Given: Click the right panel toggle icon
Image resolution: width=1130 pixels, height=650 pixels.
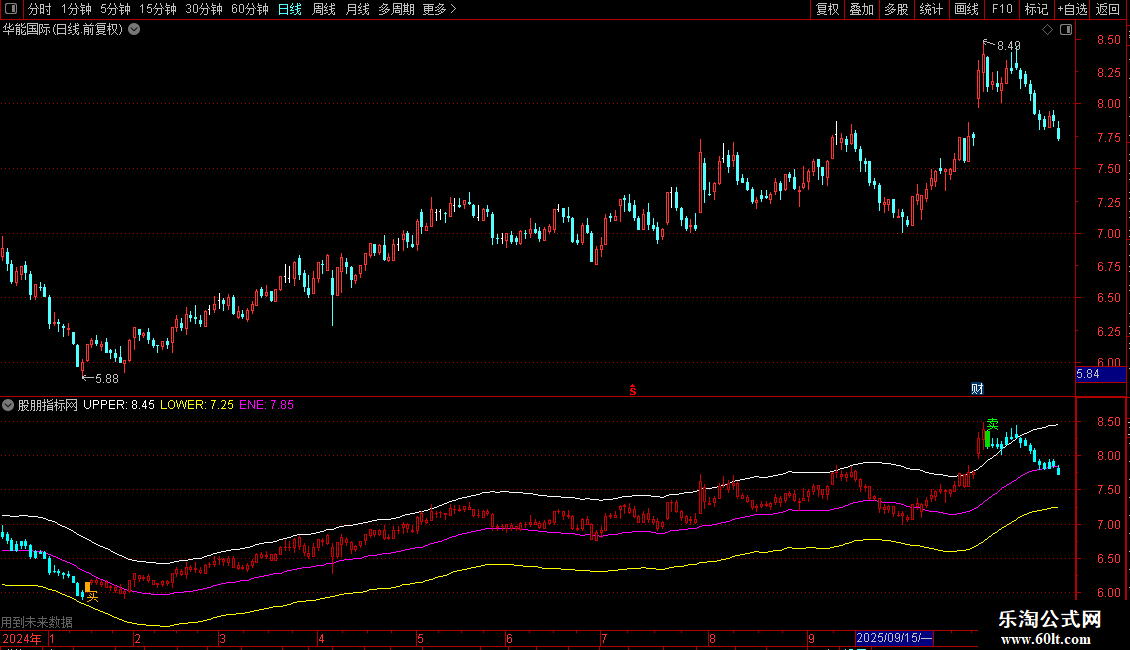Looking at the screenshot, I should pyautogui.click(x=1066, y=30).
